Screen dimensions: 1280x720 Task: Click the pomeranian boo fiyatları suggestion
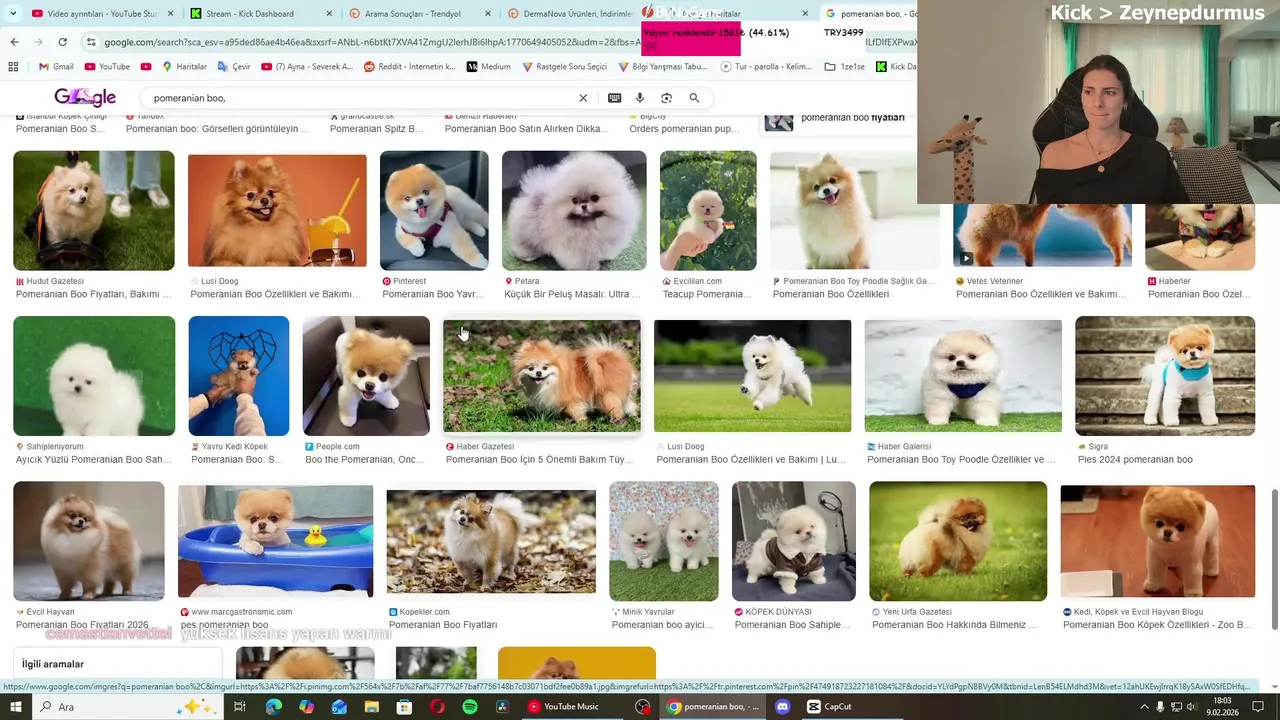click(x=852, y=118)
